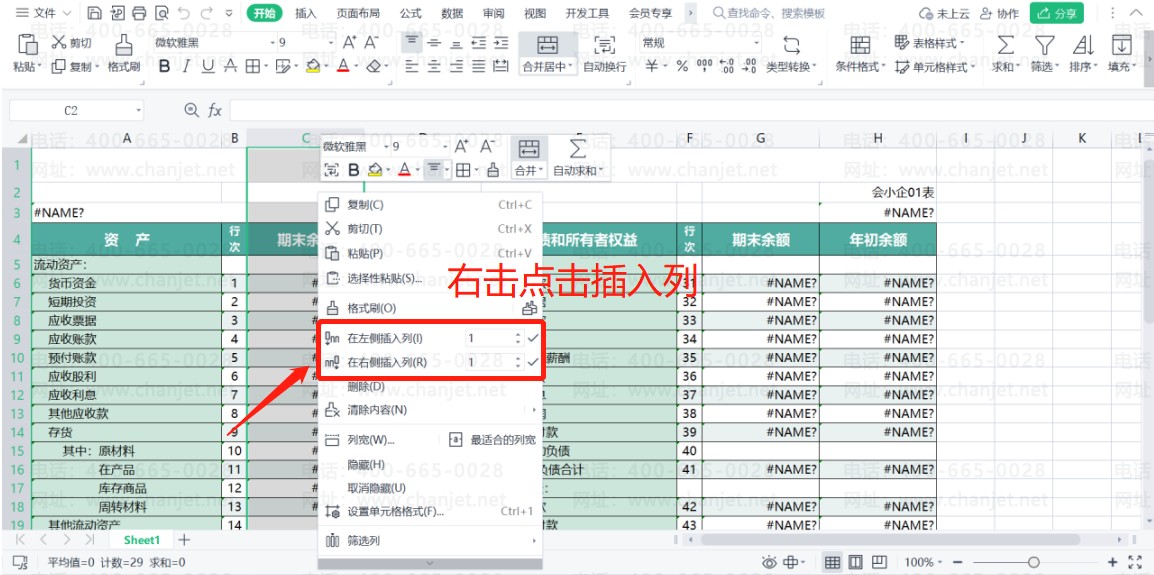
Task: Switch to page layout view in status bar
Action: click(x=855, y=562)
